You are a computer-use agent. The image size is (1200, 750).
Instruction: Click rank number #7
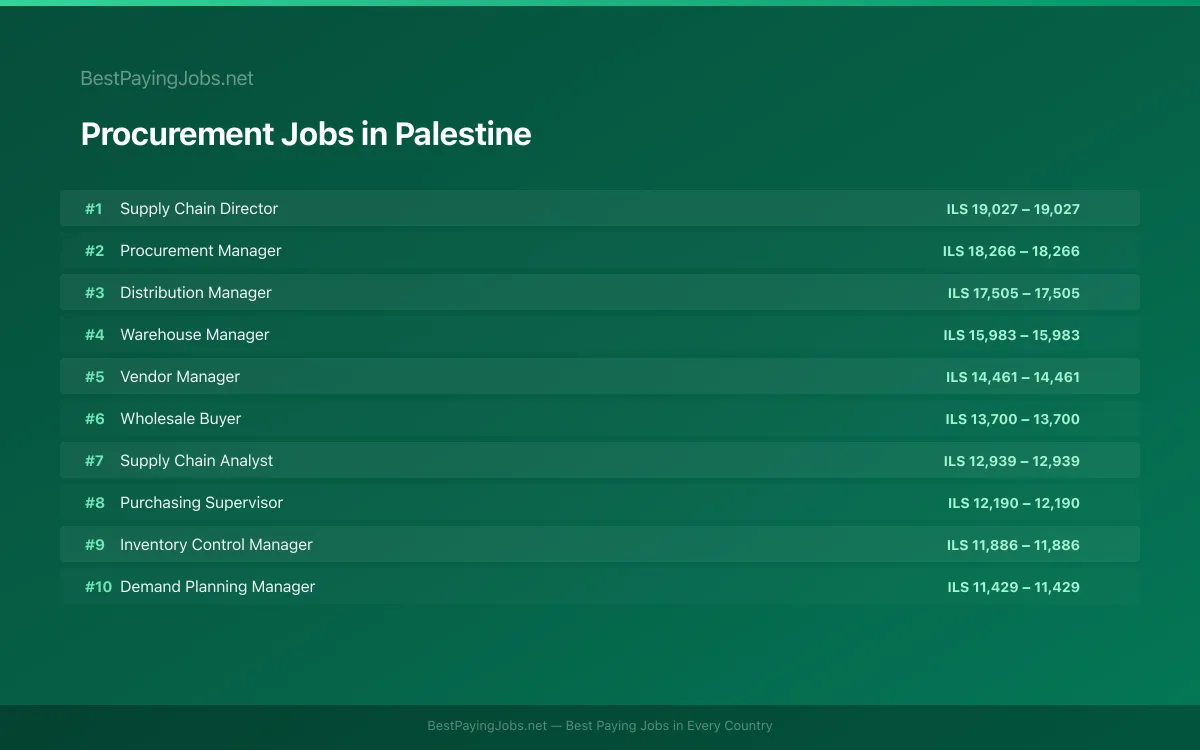click(94, 461)
